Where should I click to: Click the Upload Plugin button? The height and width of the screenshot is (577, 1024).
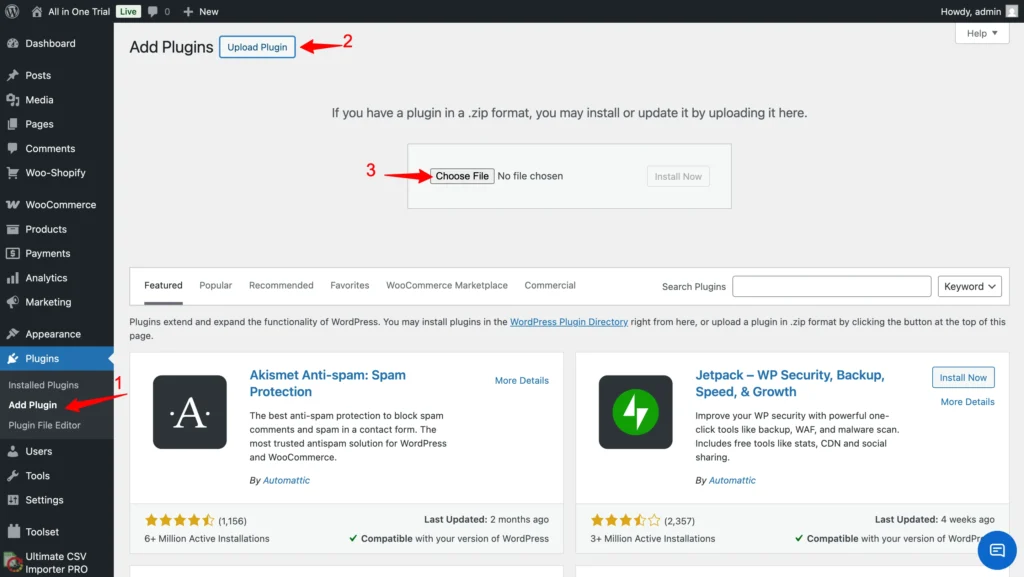(257, 47)
